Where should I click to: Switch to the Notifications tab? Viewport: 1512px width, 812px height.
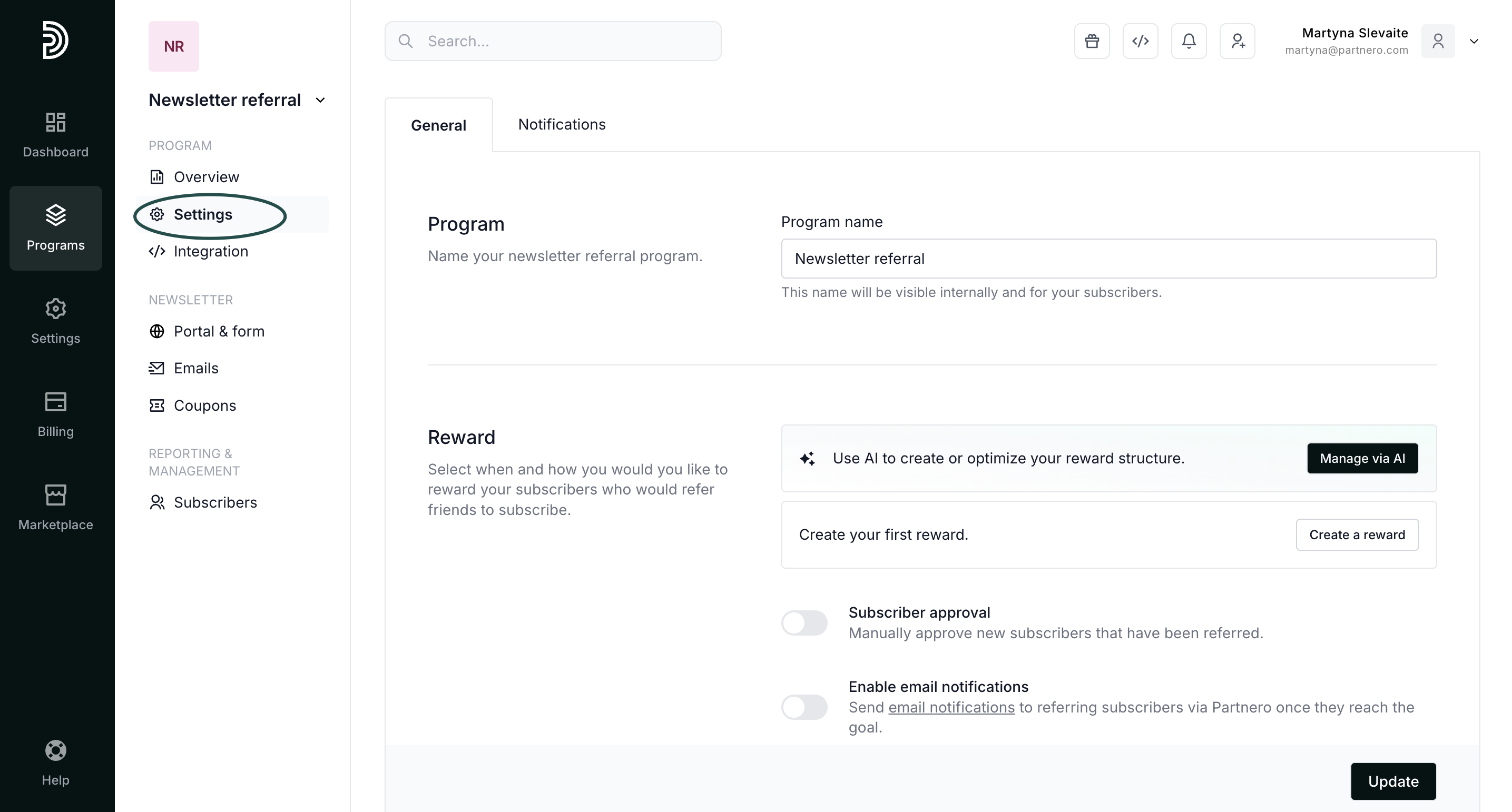(x=561, y=124)
